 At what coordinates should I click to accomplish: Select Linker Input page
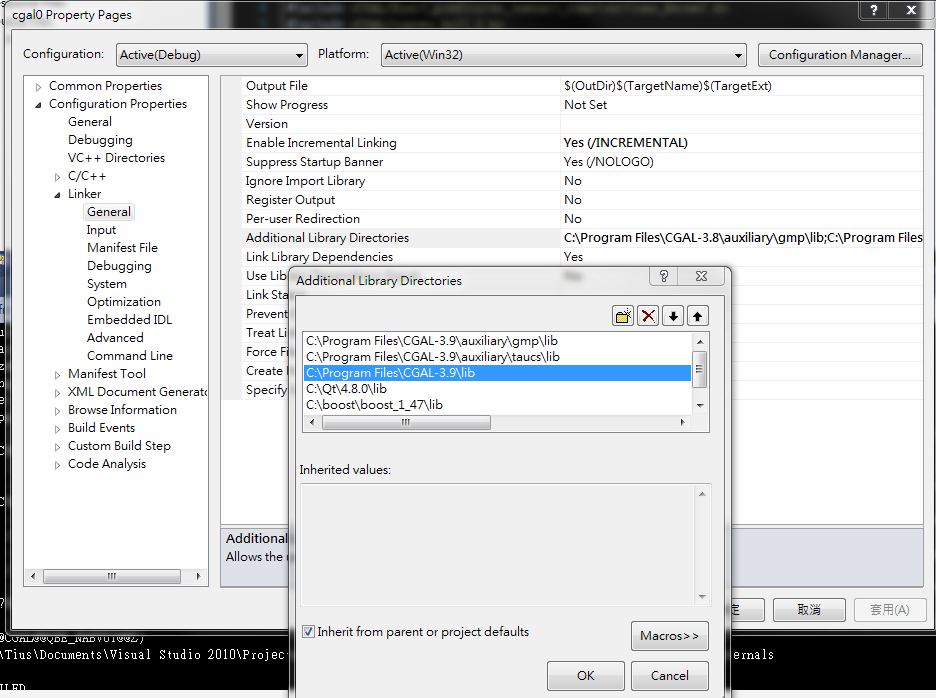(x=101, y=230)
